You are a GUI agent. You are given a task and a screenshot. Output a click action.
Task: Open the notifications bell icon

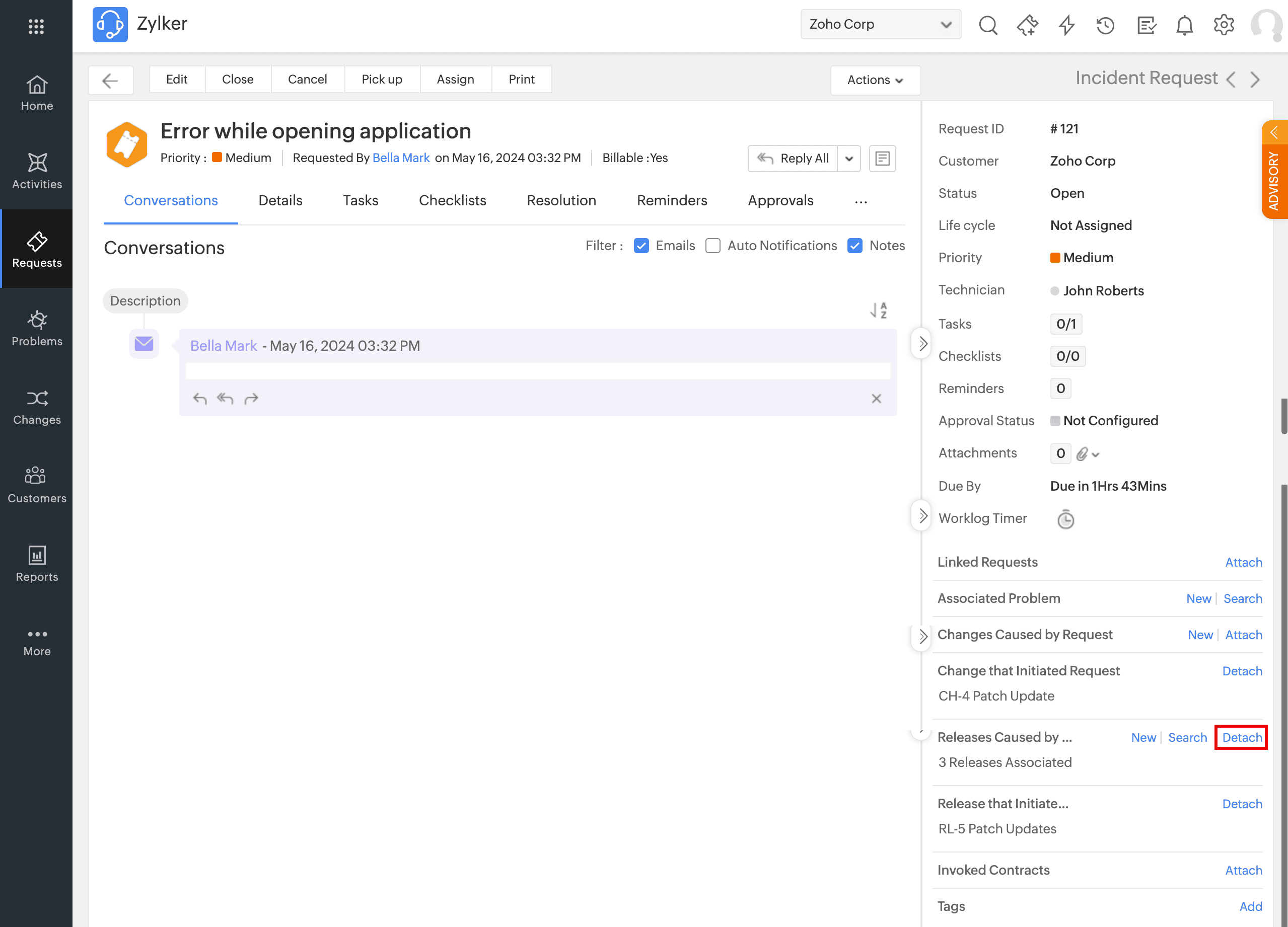1184,25
